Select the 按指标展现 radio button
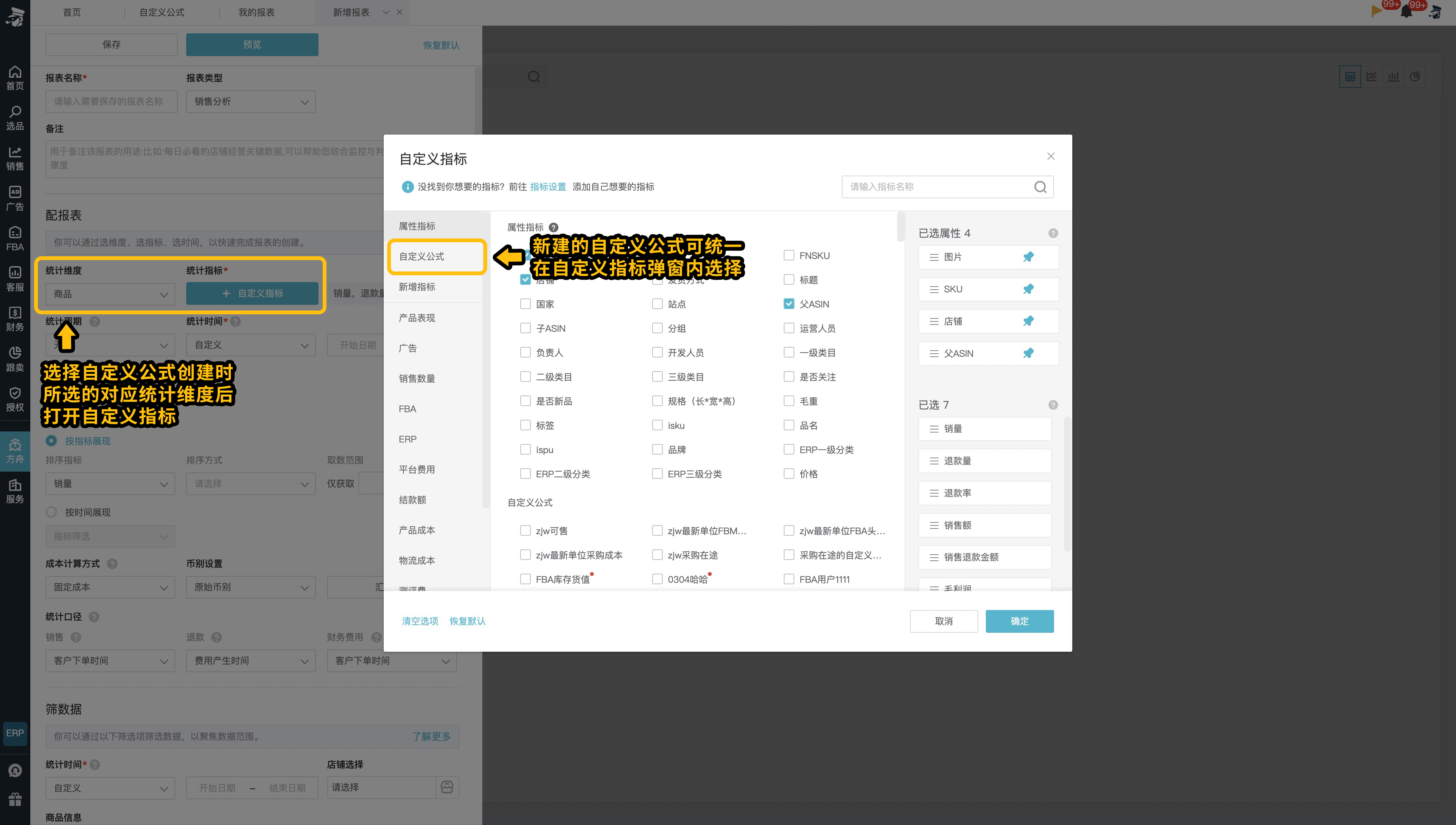The height and width of the screenshot is (825, 1456). [51, 441]
